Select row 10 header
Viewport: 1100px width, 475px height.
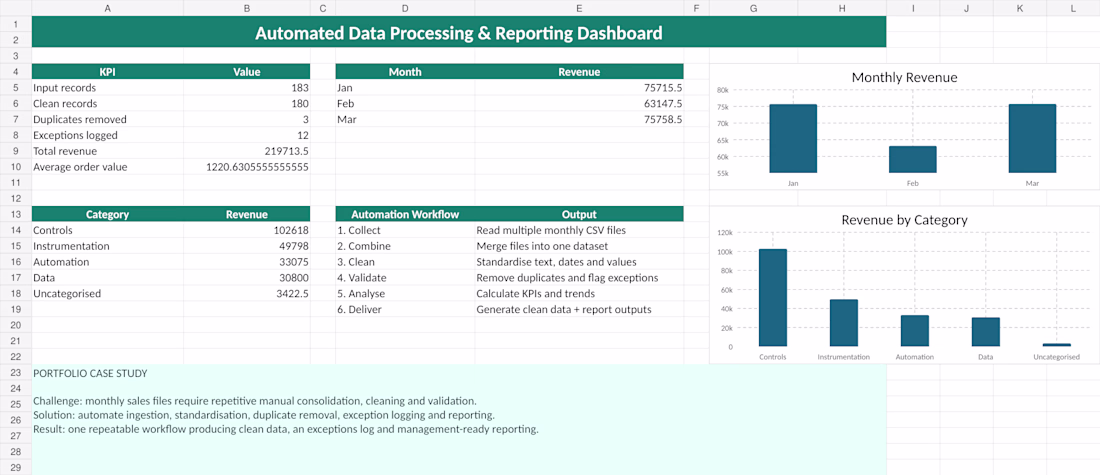15,167
